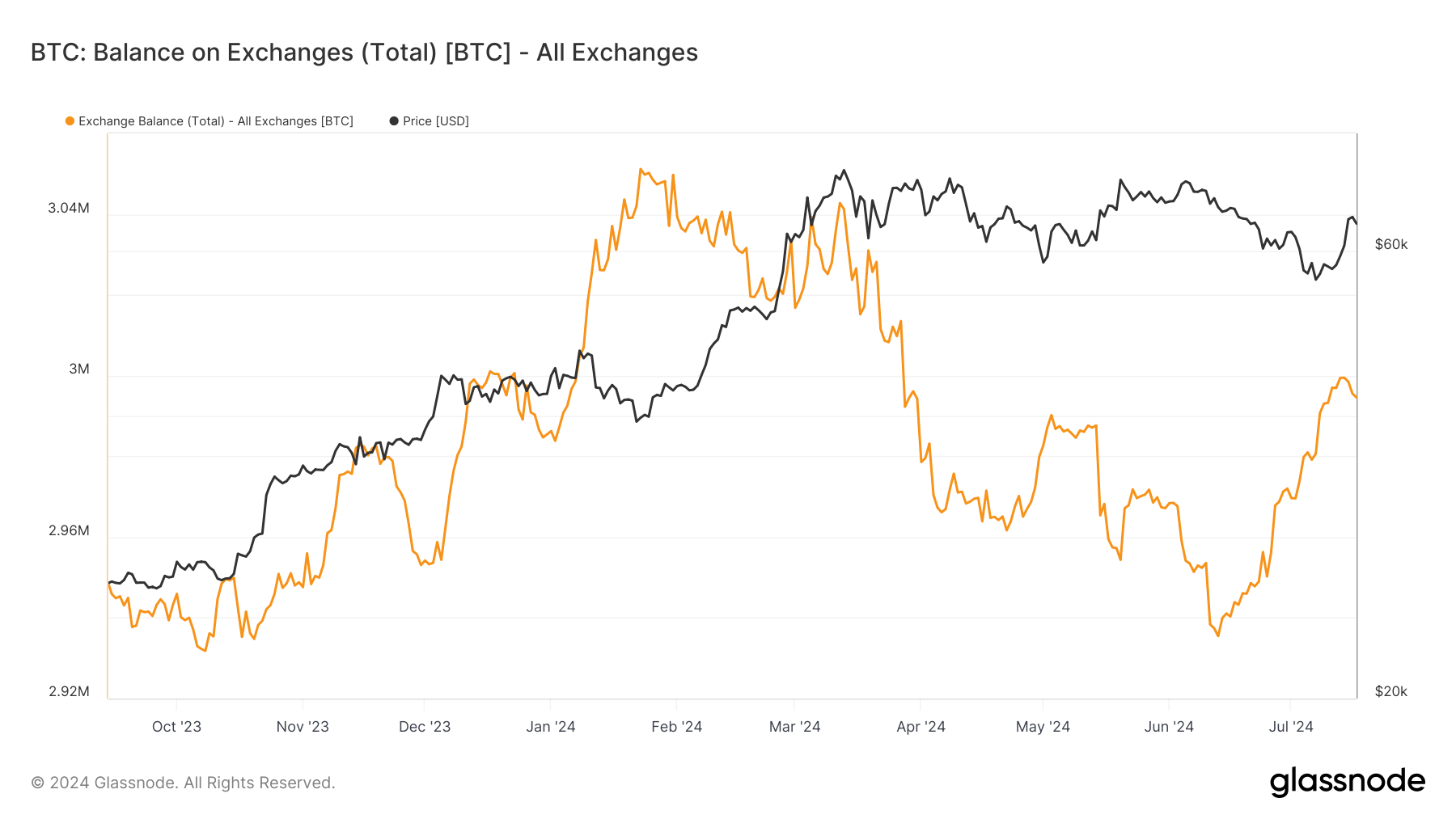Click the glassnode logo

[x=1347, y=782]
